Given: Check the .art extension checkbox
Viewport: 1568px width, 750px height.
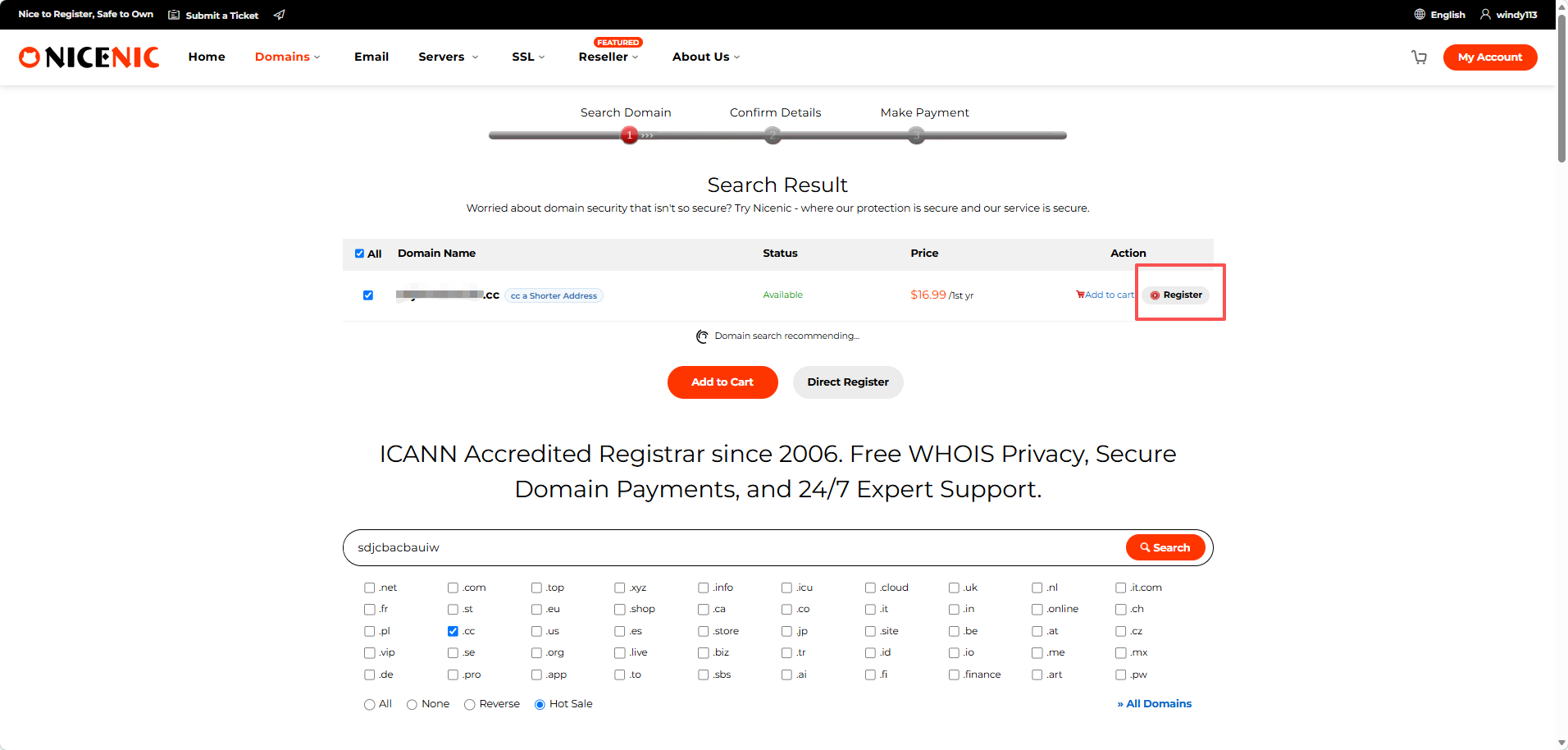Looking at the screenshot, I should (x=1037, y=675).
